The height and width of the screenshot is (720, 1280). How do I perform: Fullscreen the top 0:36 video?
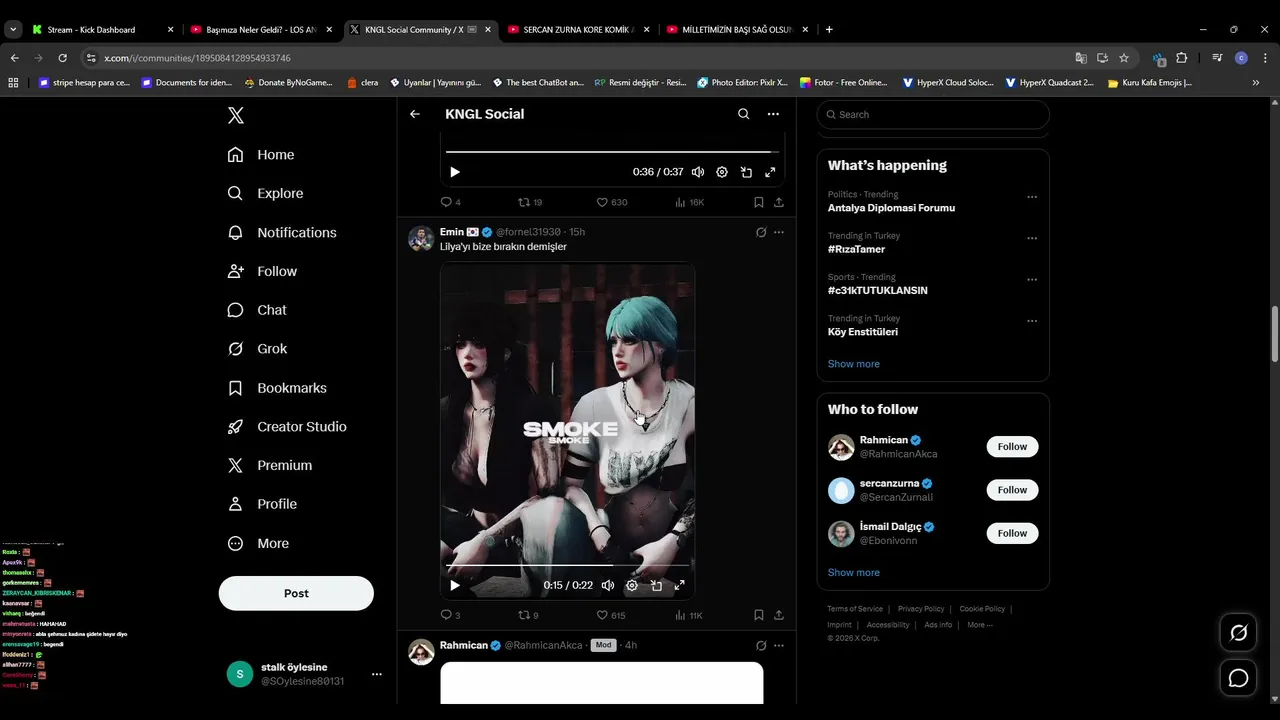770,172
